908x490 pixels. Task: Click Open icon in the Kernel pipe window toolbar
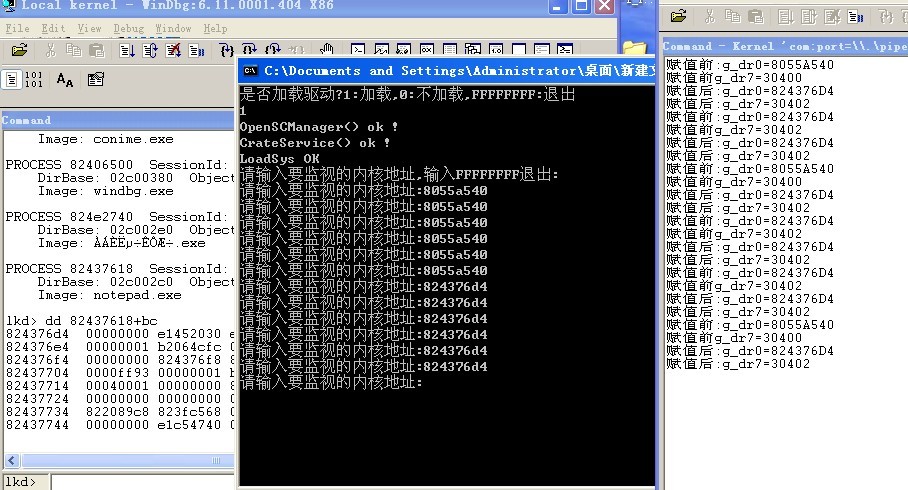[678, 16]
